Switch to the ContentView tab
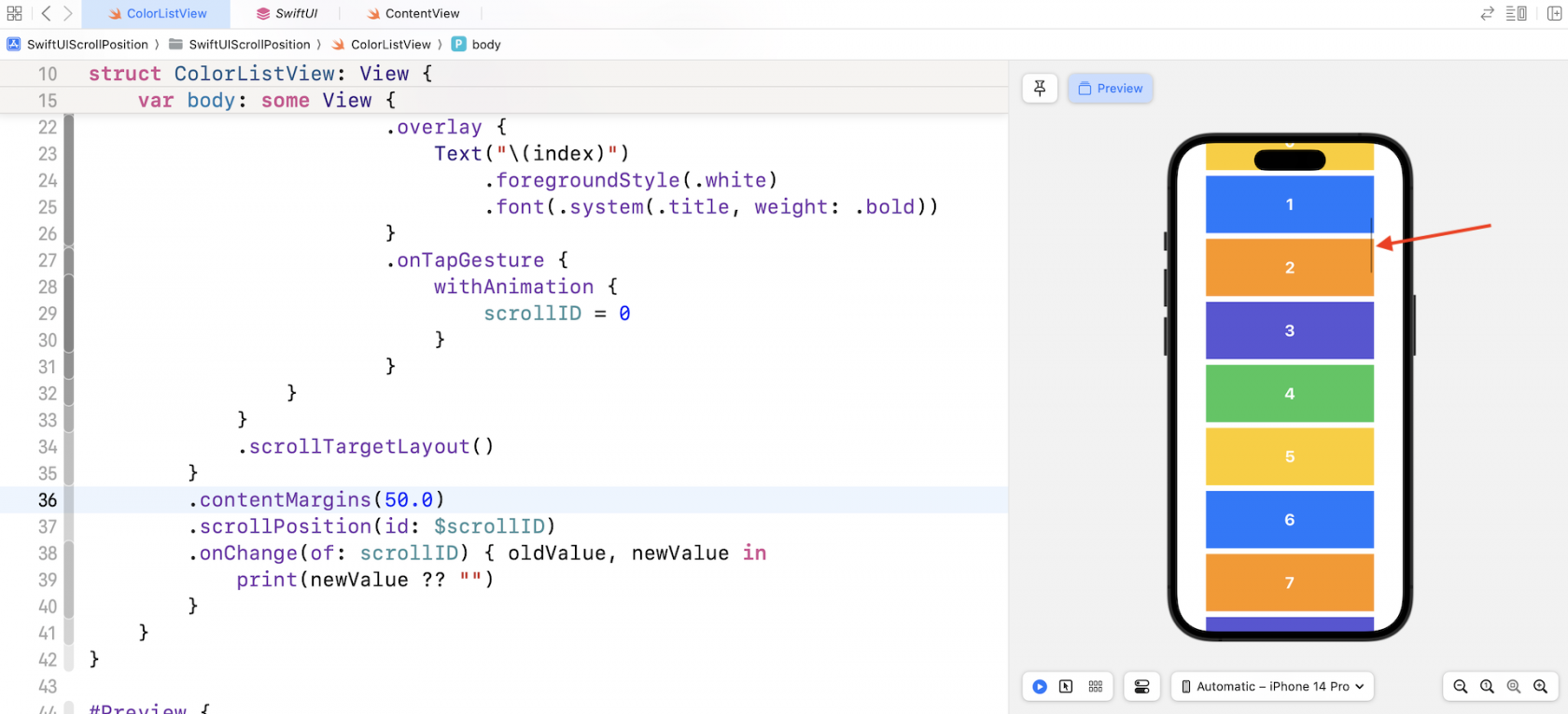This screenshot has height=714, width=1568. [x=422, y=13]
